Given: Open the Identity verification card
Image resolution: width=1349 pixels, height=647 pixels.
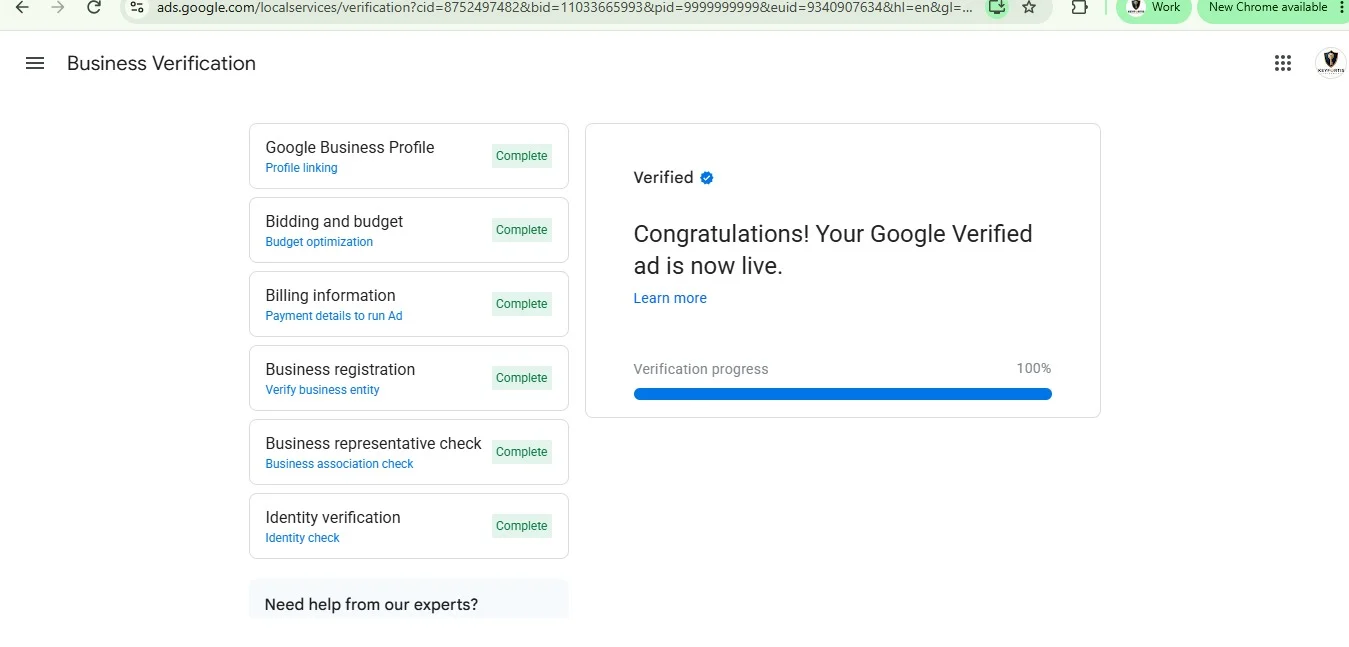Looking at the screenshot, I should pyautogui.click(x=409, y=526).
